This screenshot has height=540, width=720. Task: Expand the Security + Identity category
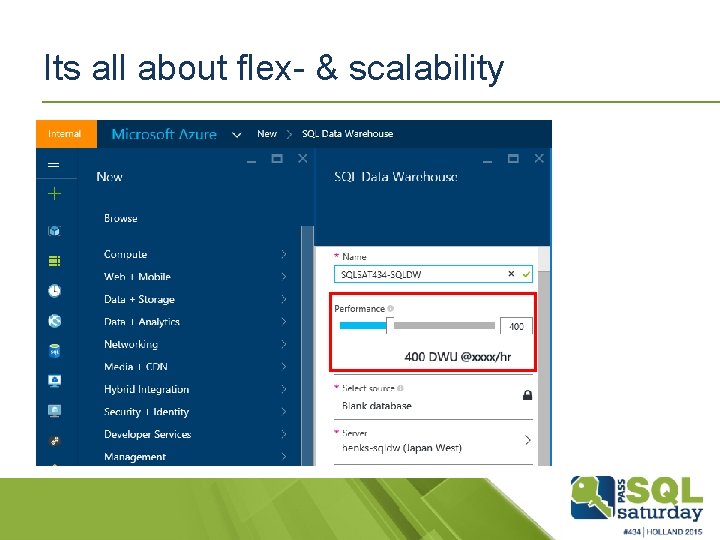pyautogui.click(x=195, y=411)
